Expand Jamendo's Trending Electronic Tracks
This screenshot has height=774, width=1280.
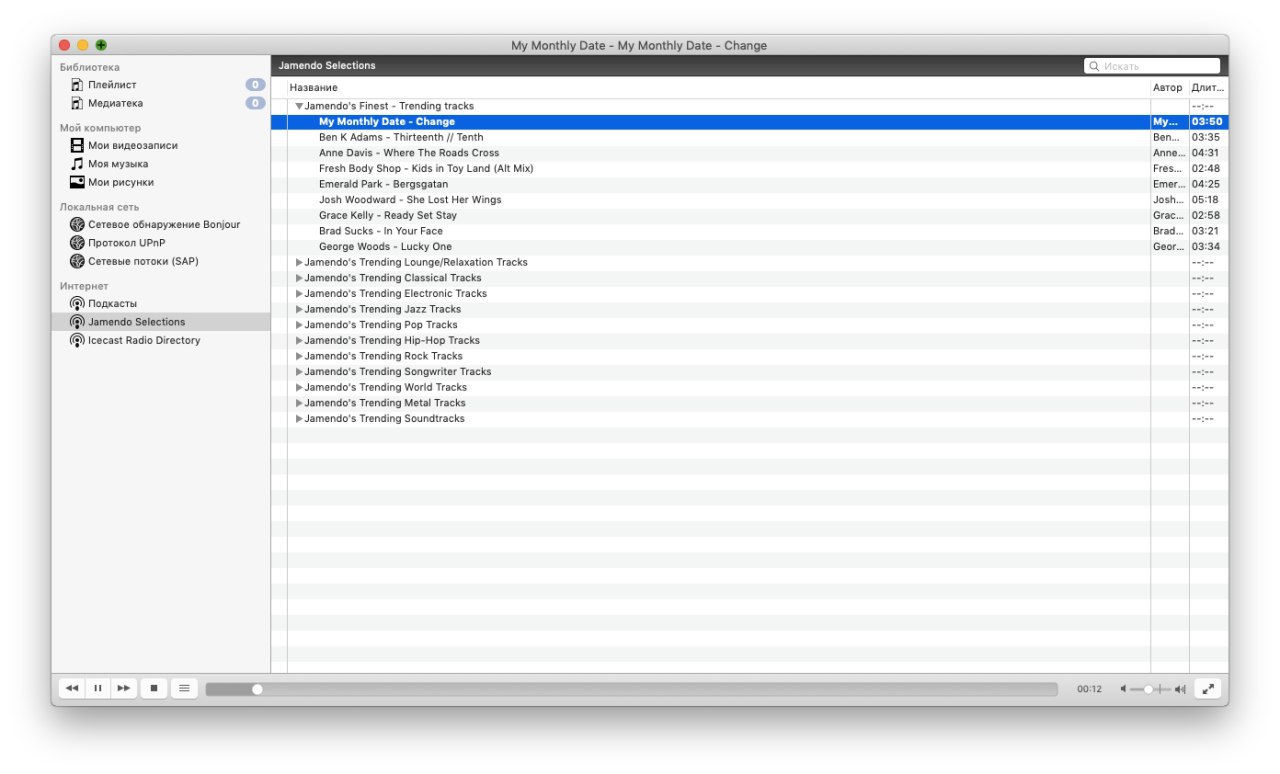[298, 294]
